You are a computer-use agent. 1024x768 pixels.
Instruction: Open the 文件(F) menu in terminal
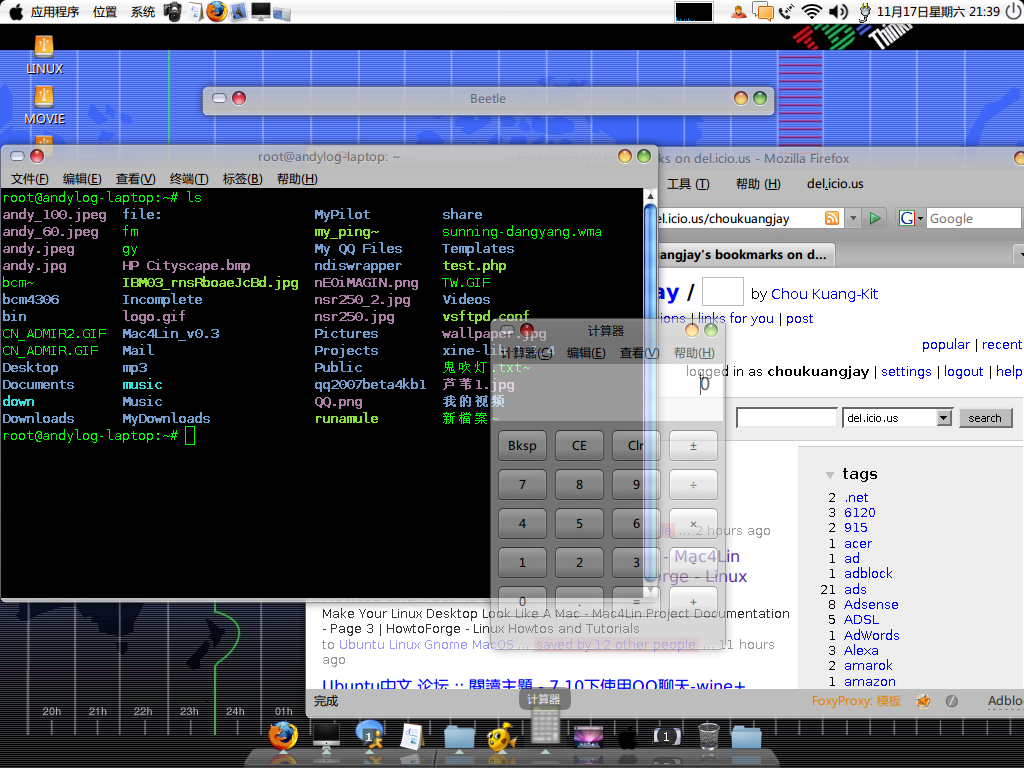coord(29,179)
